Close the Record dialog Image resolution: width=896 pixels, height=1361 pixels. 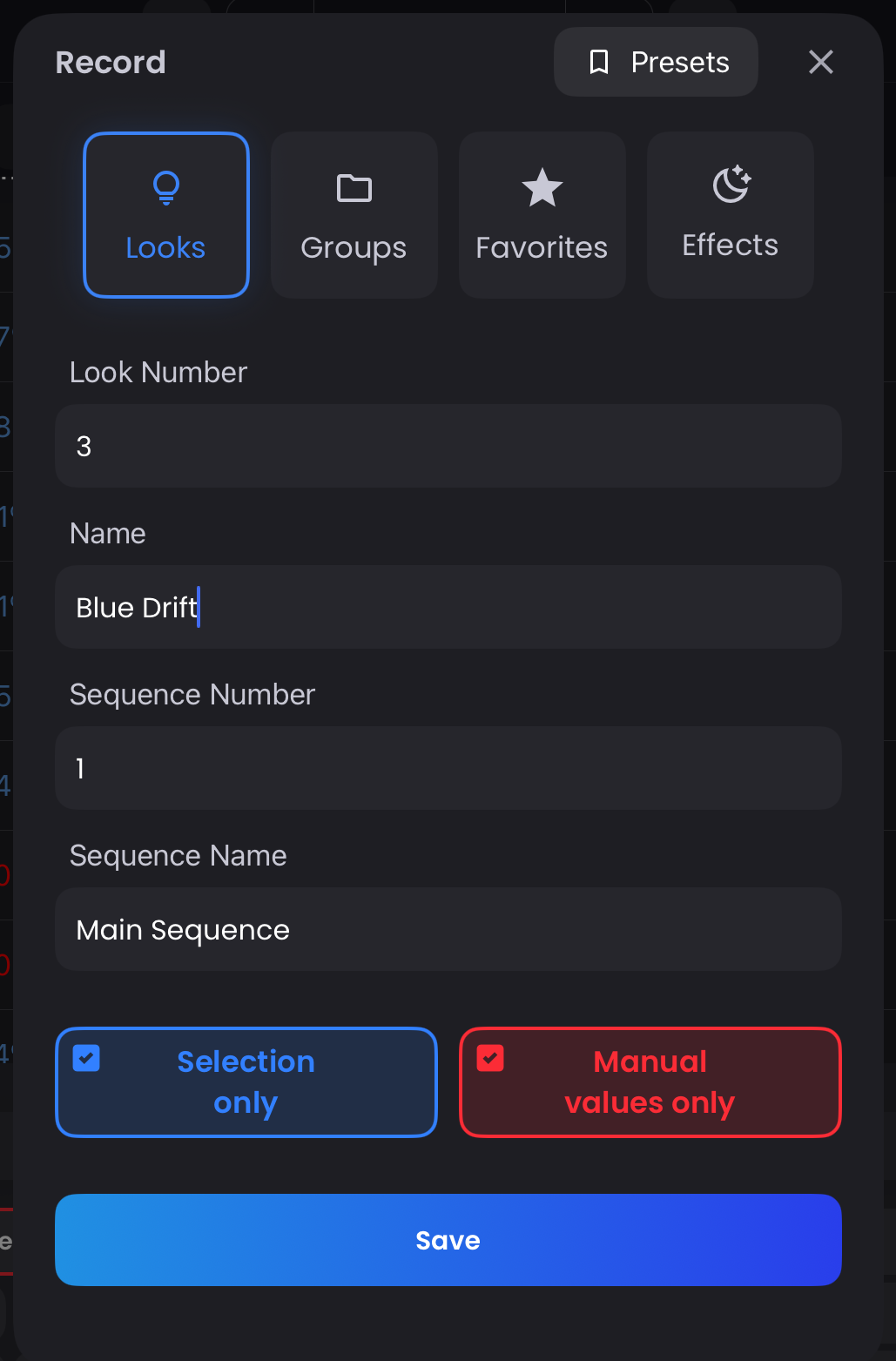coord(820,62)
